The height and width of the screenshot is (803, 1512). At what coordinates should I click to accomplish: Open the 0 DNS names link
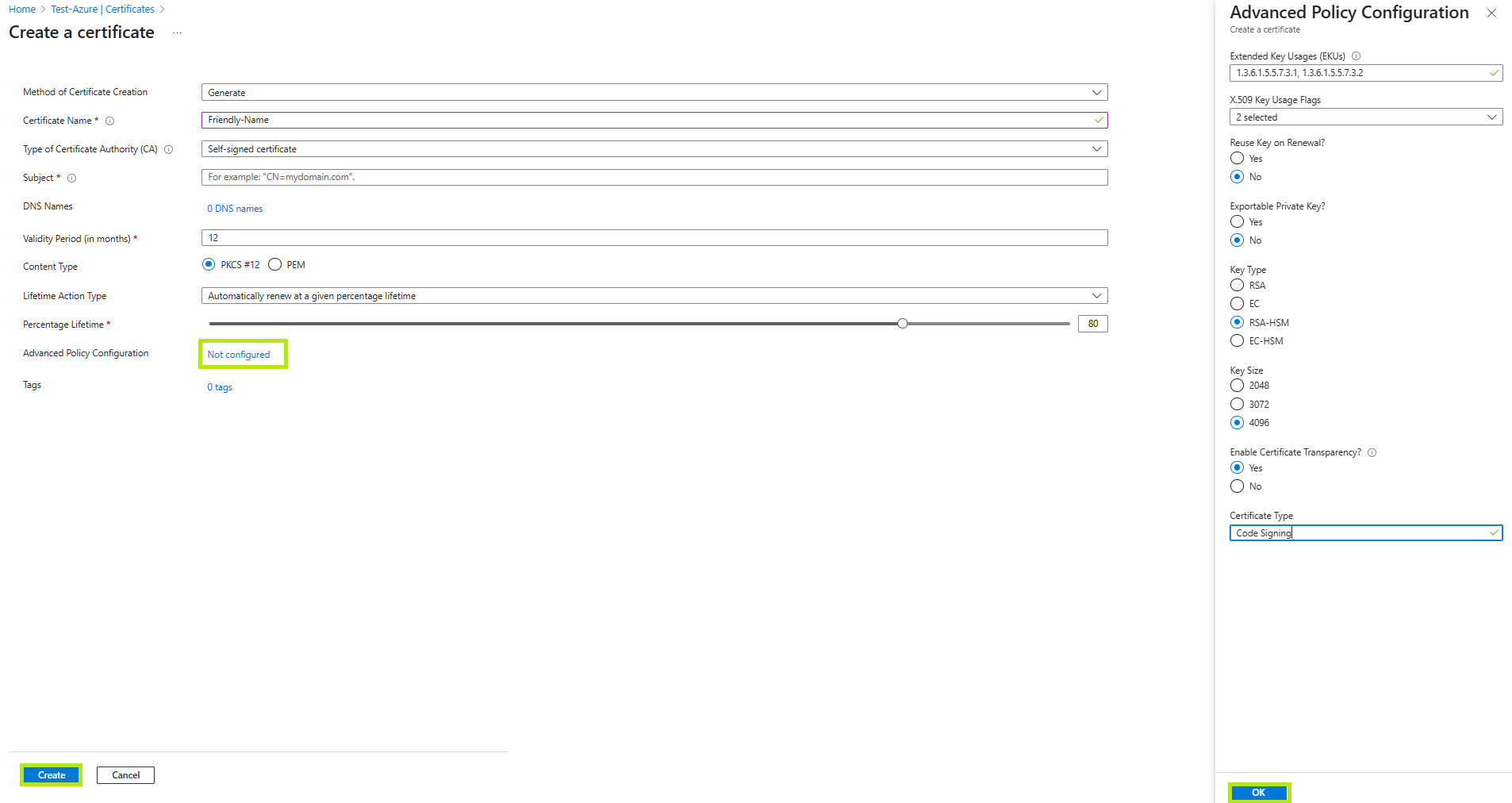click(234, 208)
